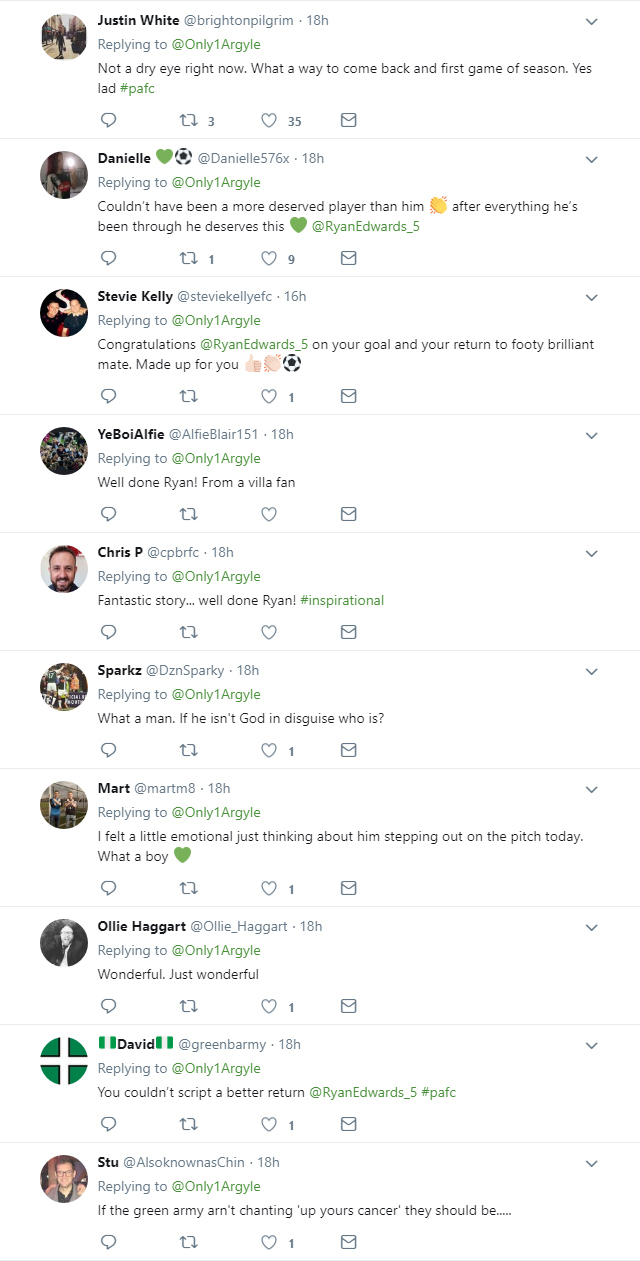Reply to Stu's tweet
This screenshot has height=1261, width=640.
[x=109, y=1243]
